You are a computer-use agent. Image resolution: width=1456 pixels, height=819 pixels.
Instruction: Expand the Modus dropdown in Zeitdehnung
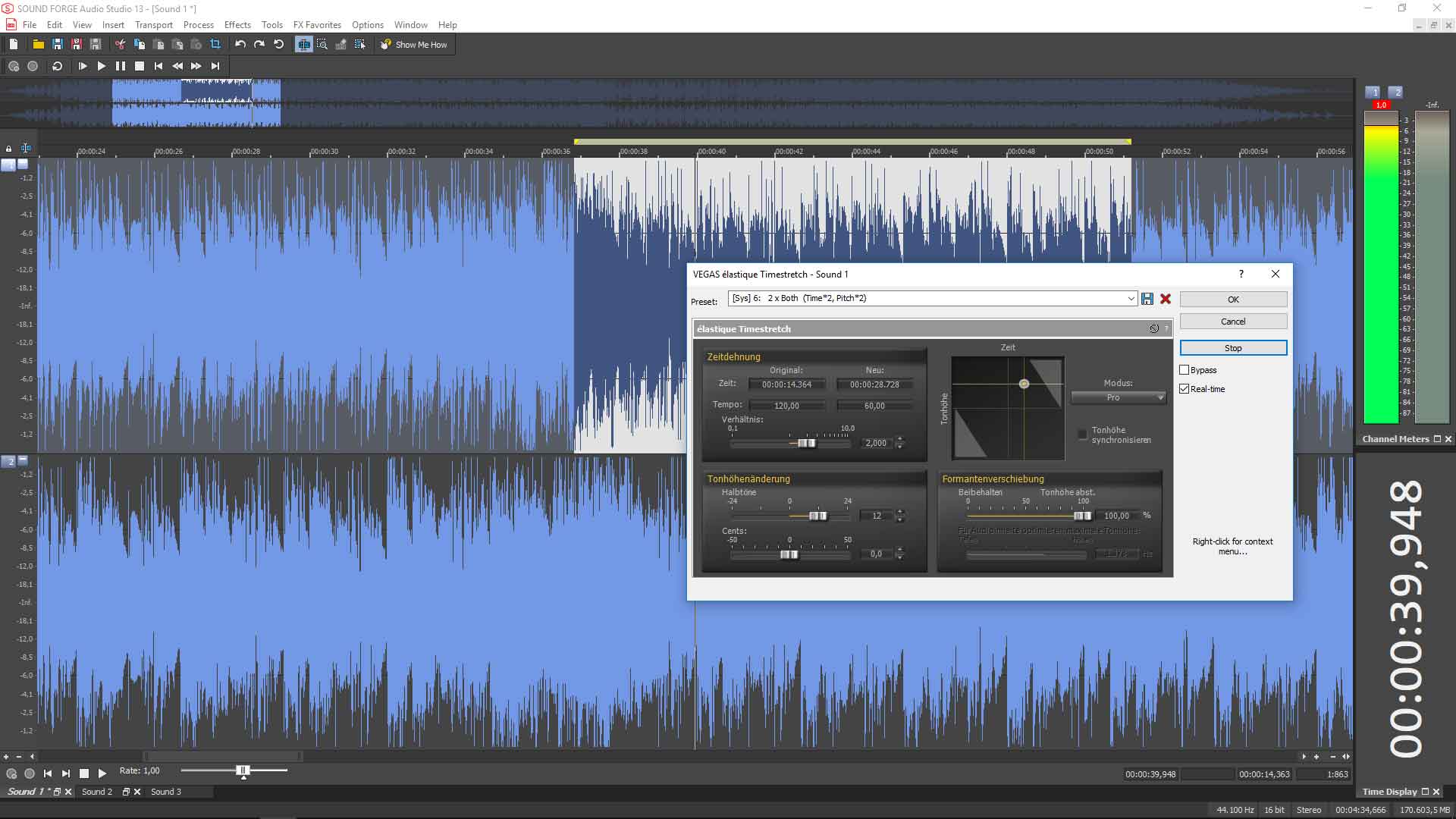click(x=1157, y=397)
